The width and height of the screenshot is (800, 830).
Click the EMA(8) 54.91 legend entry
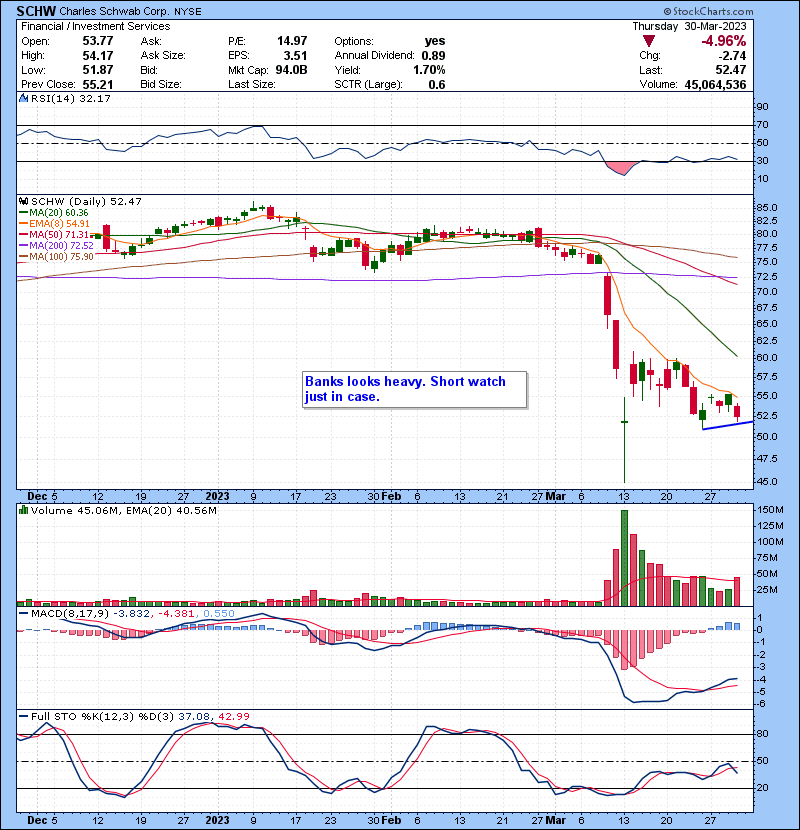coord(55,224)
